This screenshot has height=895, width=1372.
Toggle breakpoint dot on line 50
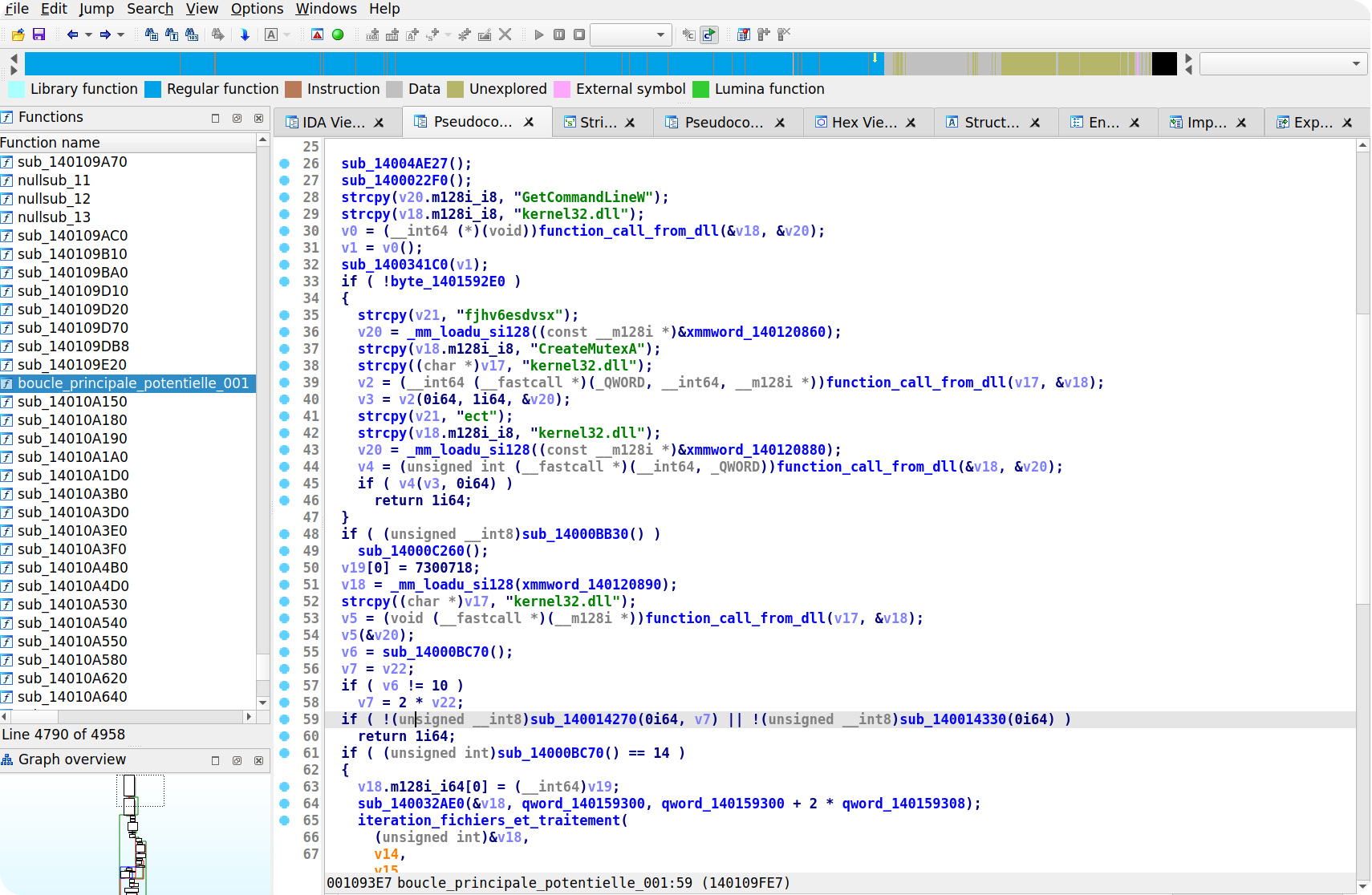pos(284,568)
